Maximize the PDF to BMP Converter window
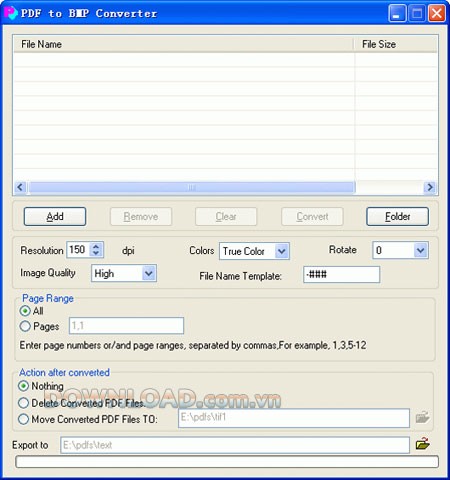 (x=417, y=14)
